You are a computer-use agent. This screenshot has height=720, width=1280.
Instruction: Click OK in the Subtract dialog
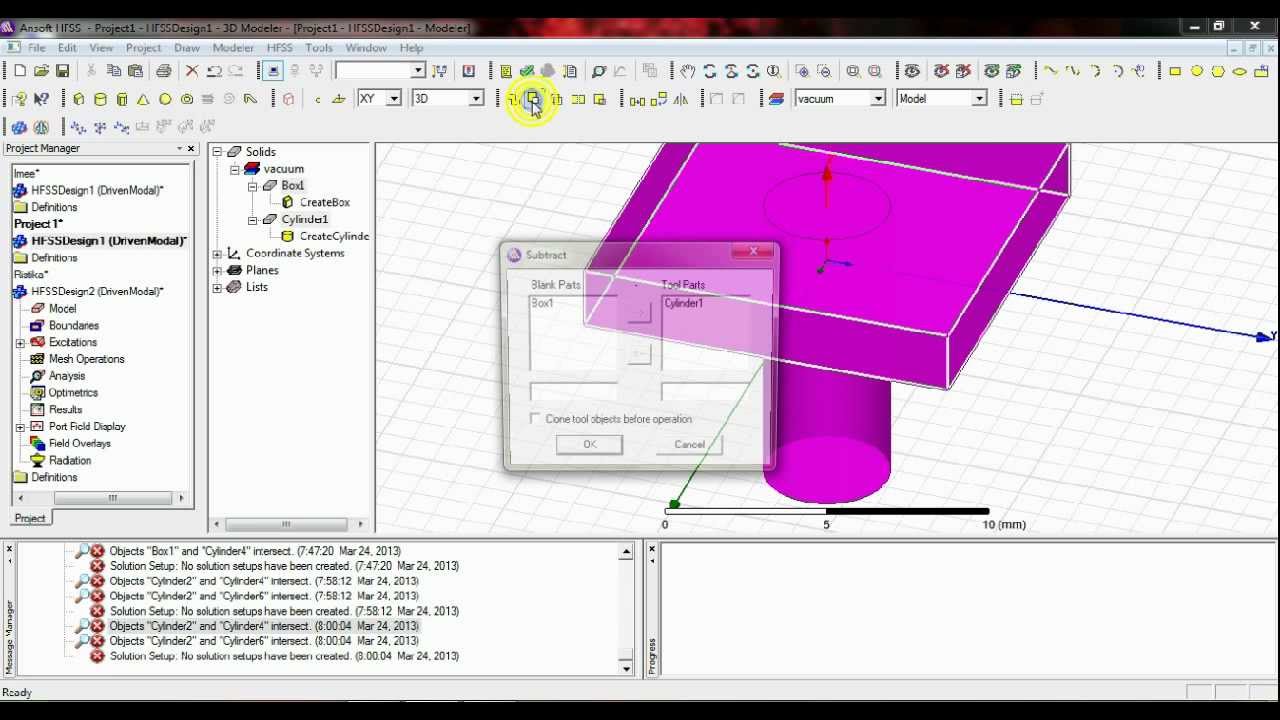[x=589, y=445]
